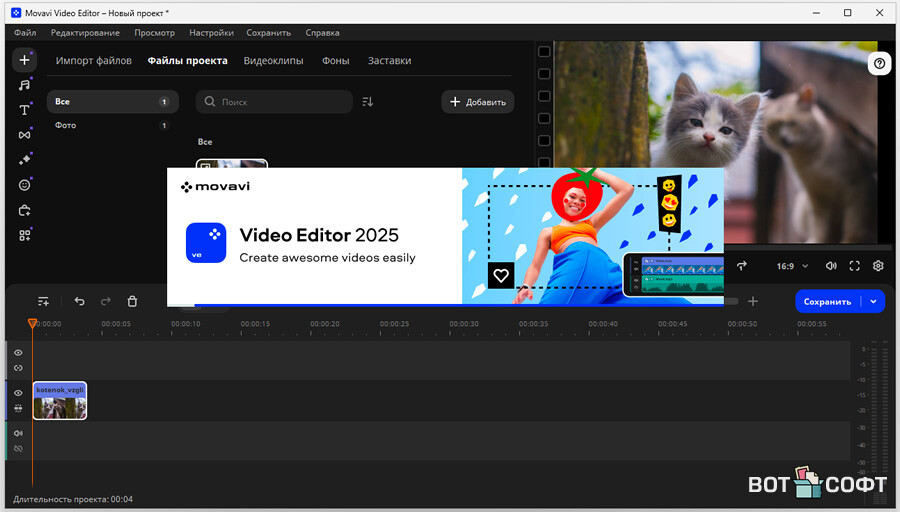900x512 pixels.
Task: Expand the save button dropdown arrow
Action: [874, 301]
